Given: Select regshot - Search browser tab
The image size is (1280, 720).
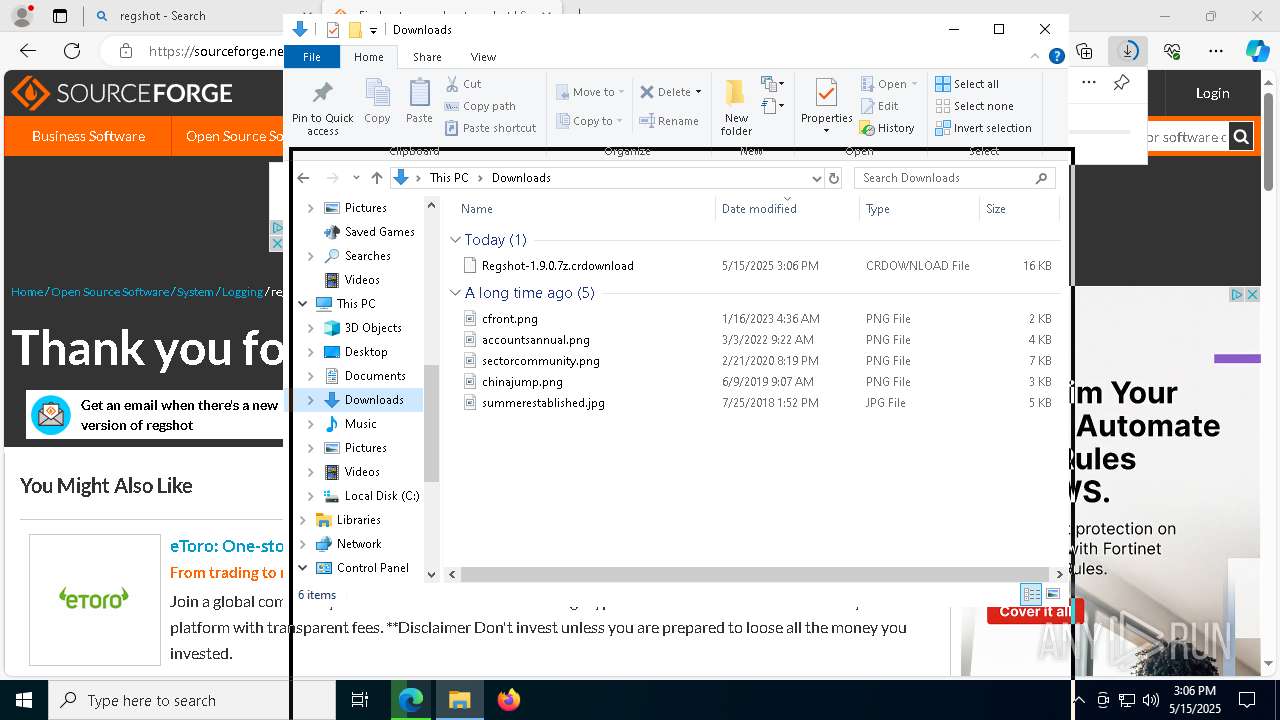Looking at the screenshot, I should (165, 16).
